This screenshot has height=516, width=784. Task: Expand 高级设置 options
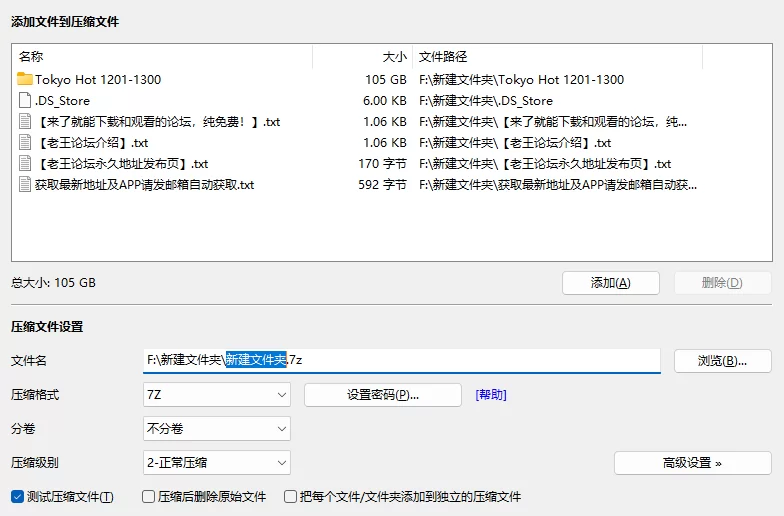tap(692, 463)
